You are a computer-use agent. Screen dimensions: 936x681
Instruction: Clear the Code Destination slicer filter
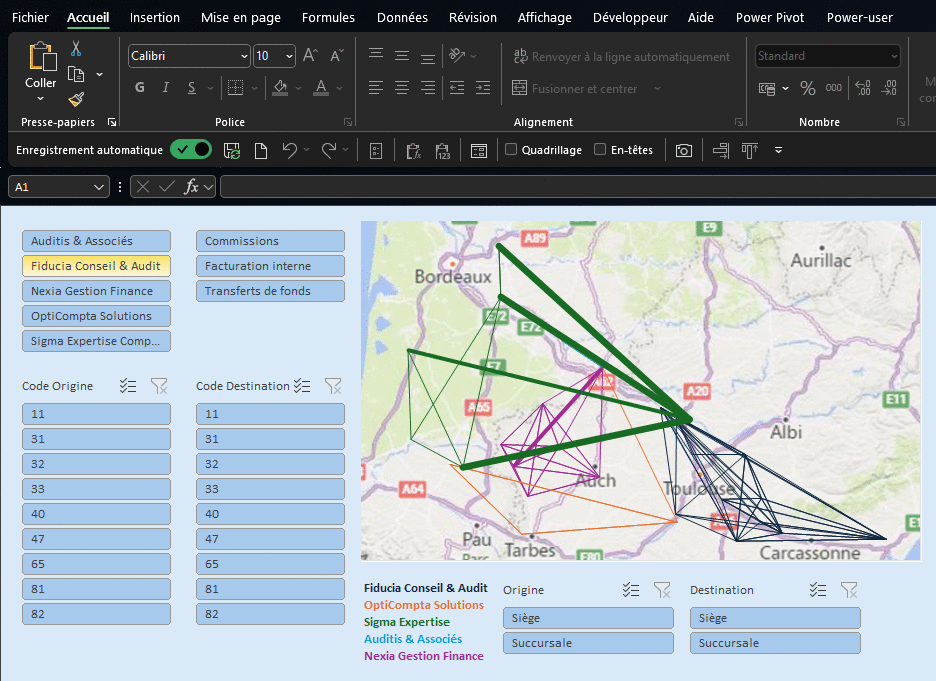point(332,386)
